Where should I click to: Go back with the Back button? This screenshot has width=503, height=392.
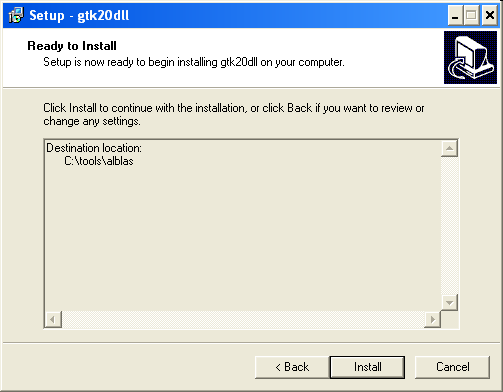[292, 367]
